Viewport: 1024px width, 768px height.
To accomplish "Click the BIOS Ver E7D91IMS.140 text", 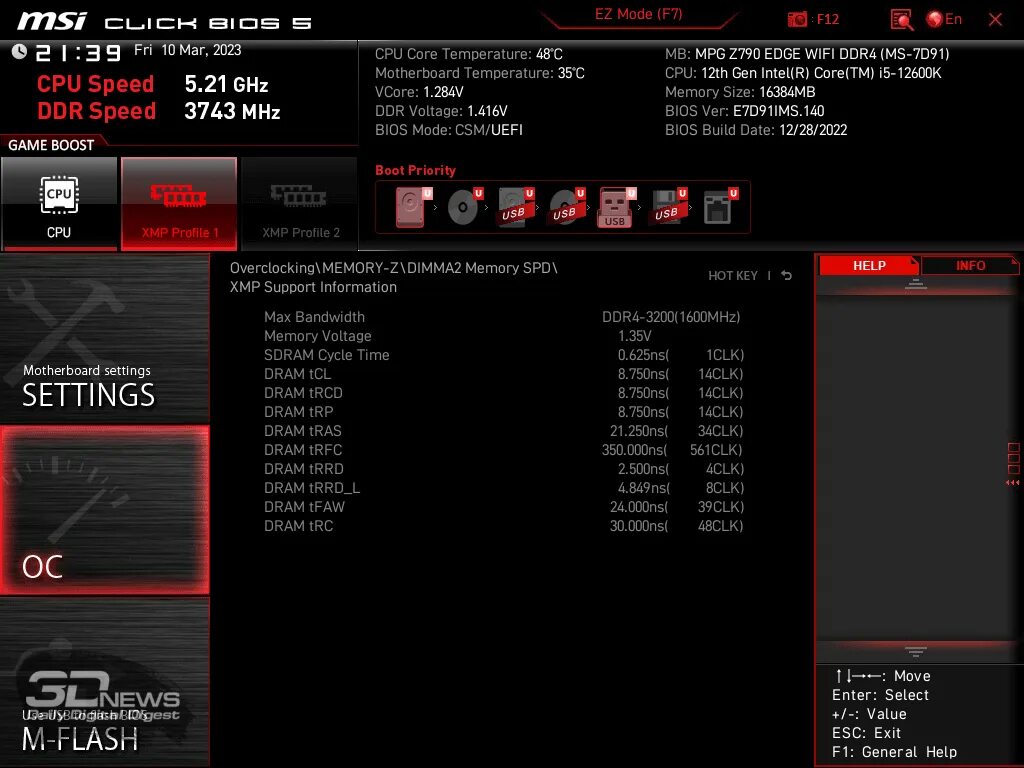I will [744, 111].
